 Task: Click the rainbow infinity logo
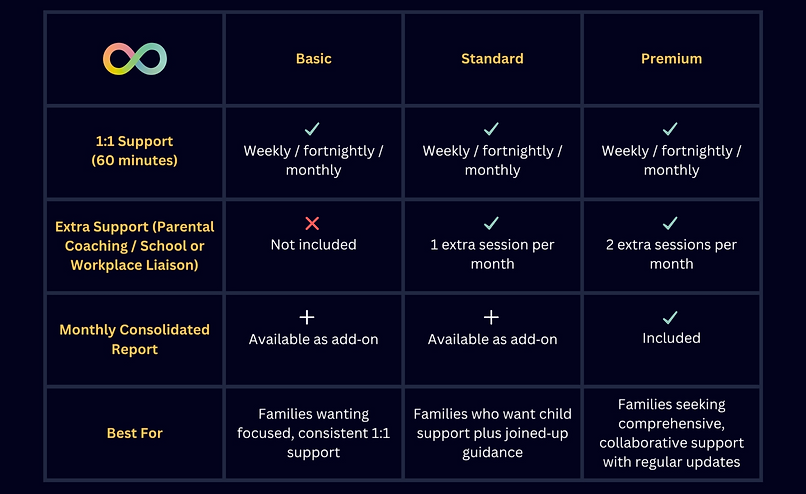click(134, 59)
